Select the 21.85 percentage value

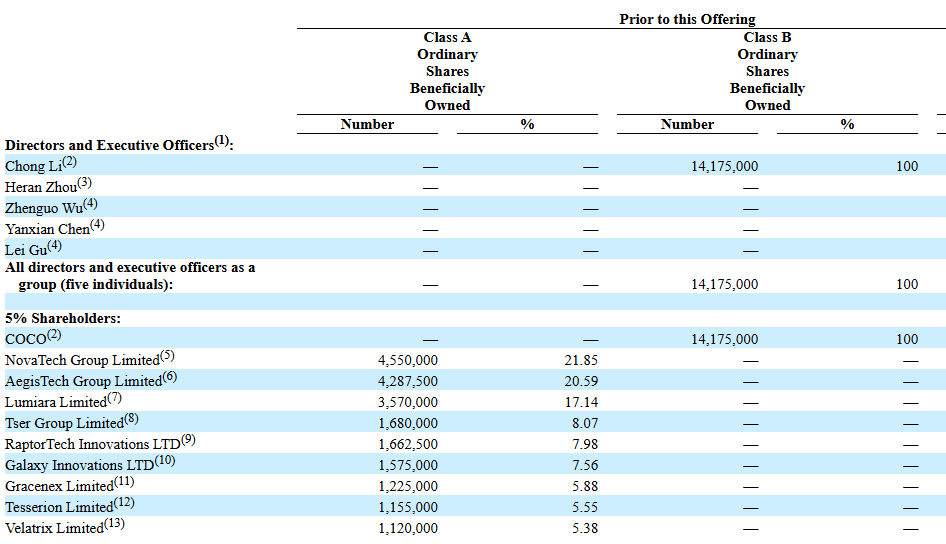pos(581,360)
